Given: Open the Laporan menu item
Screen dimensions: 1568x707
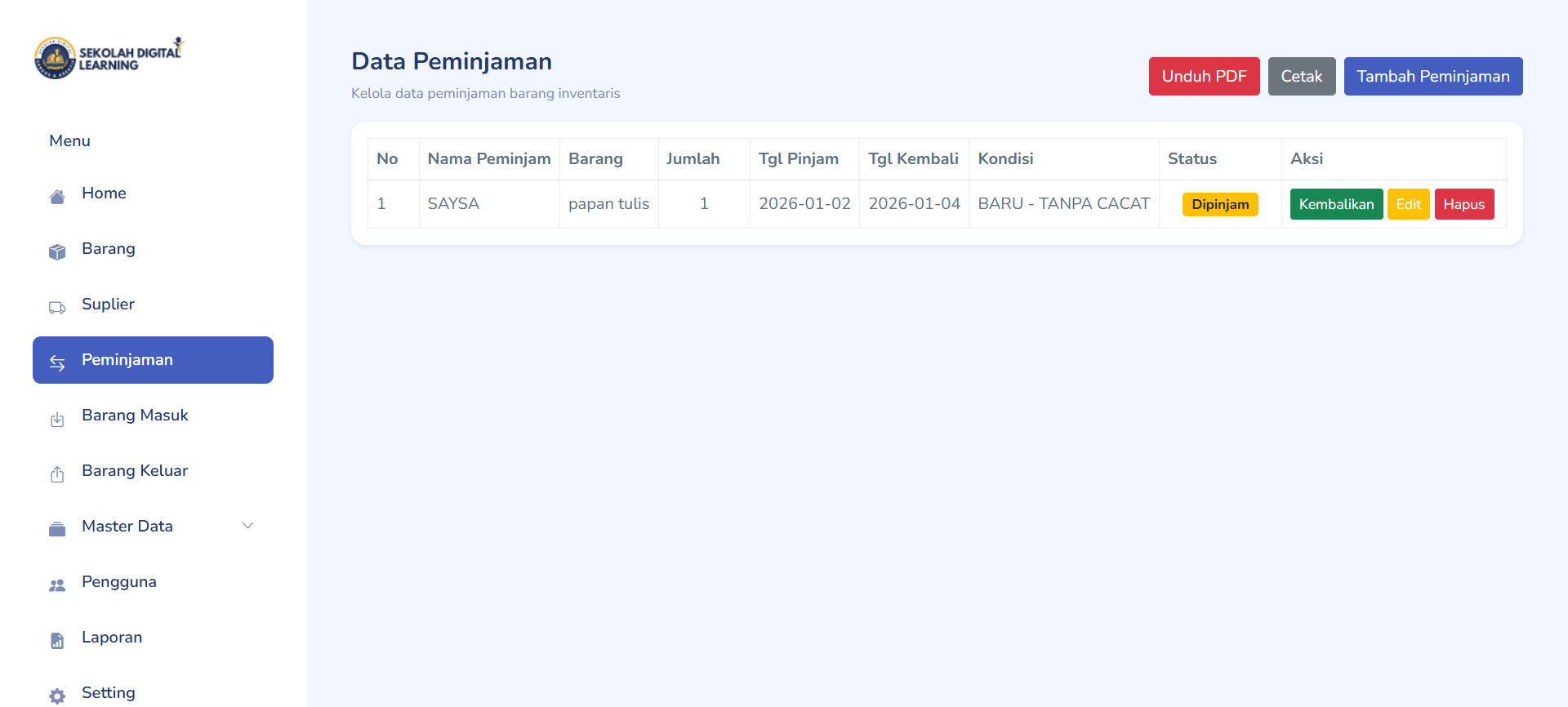Looking at the screenshot, I should point(112,638).
